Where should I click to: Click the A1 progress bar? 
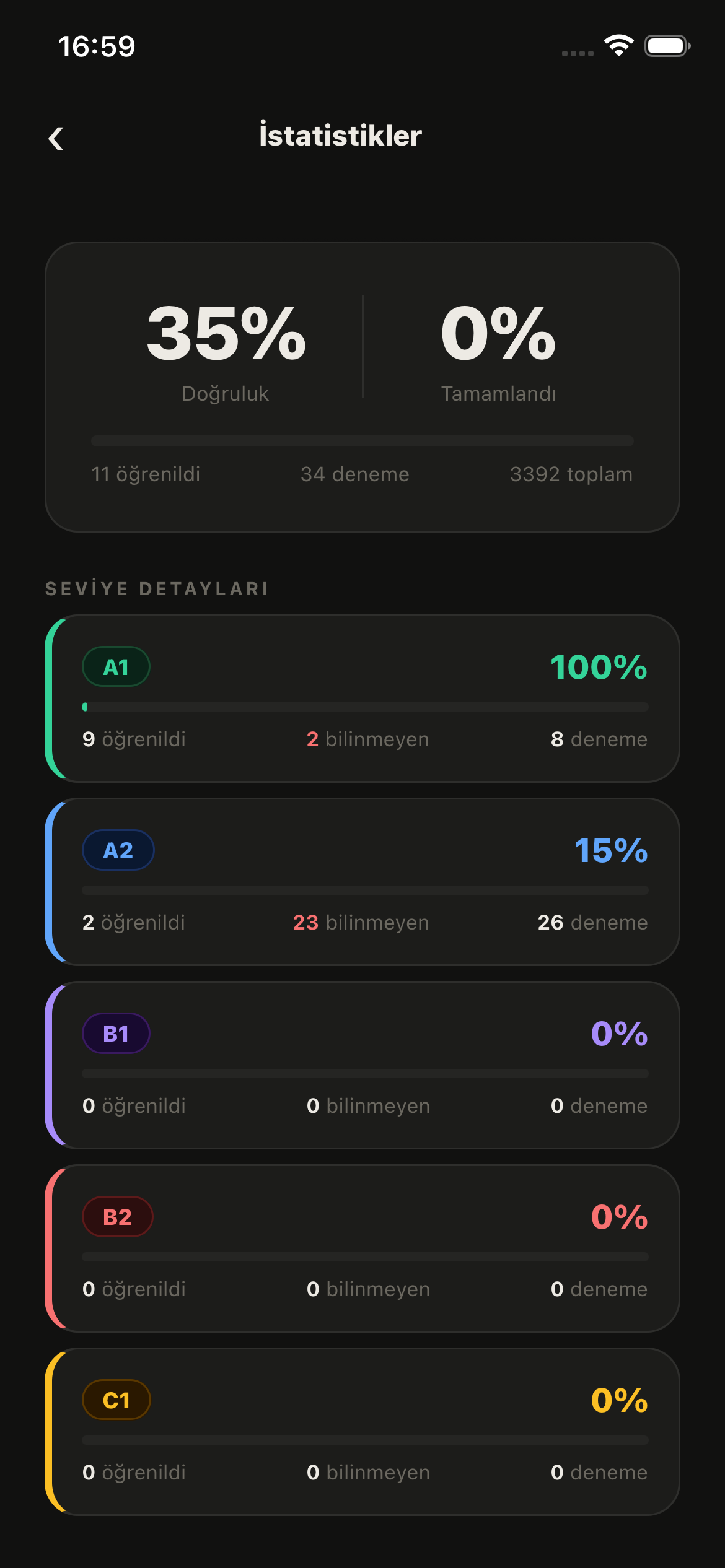[x=364, y=705]
